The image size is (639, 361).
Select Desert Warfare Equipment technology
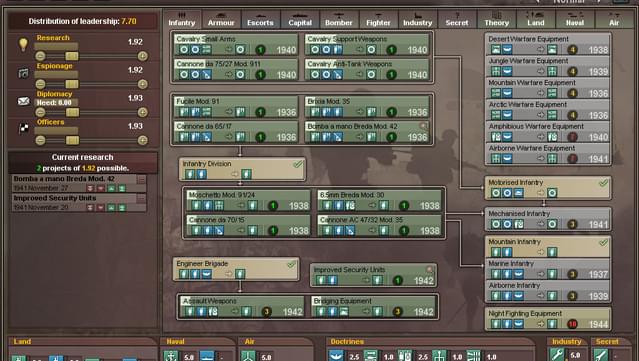[547, 45]
